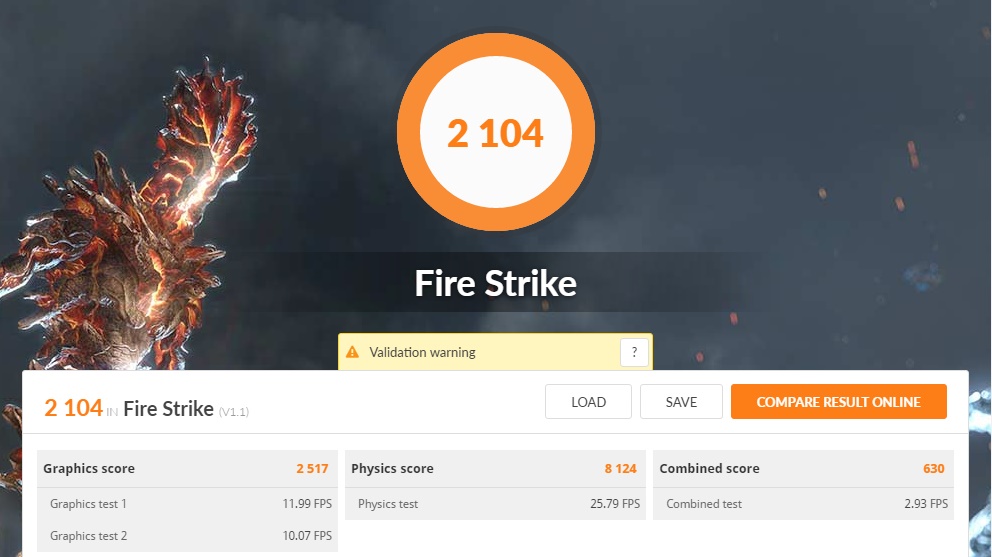The height and width of the screenshot is (557, 992).
Task: Click the 2 517 graphics score value
Action: (313, 468)
